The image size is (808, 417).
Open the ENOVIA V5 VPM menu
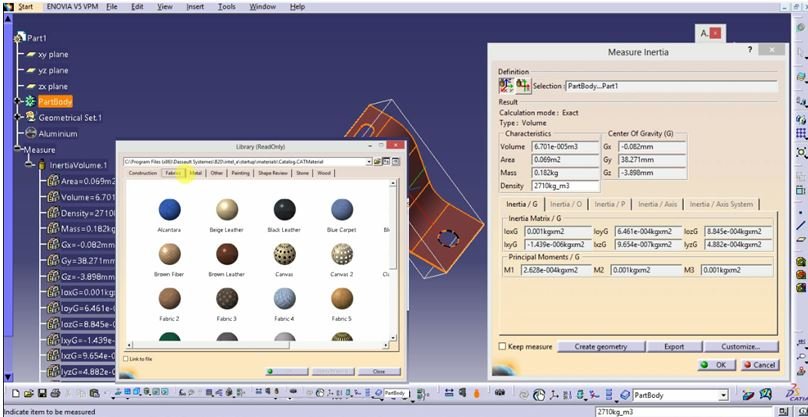pyautogui.click(x=72, y=7)
